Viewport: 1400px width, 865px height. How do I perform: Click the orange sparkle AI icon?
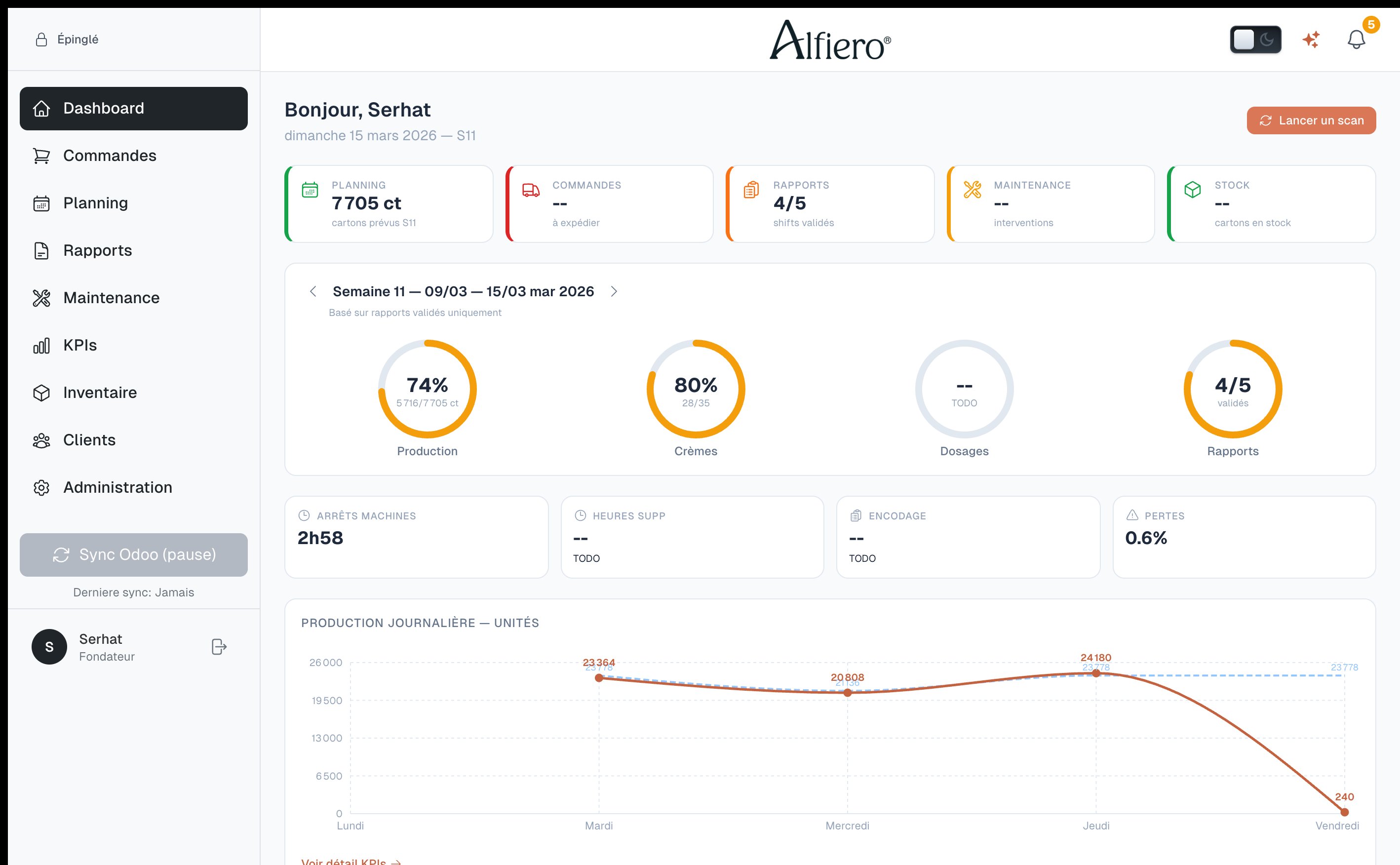point(1311,39)
